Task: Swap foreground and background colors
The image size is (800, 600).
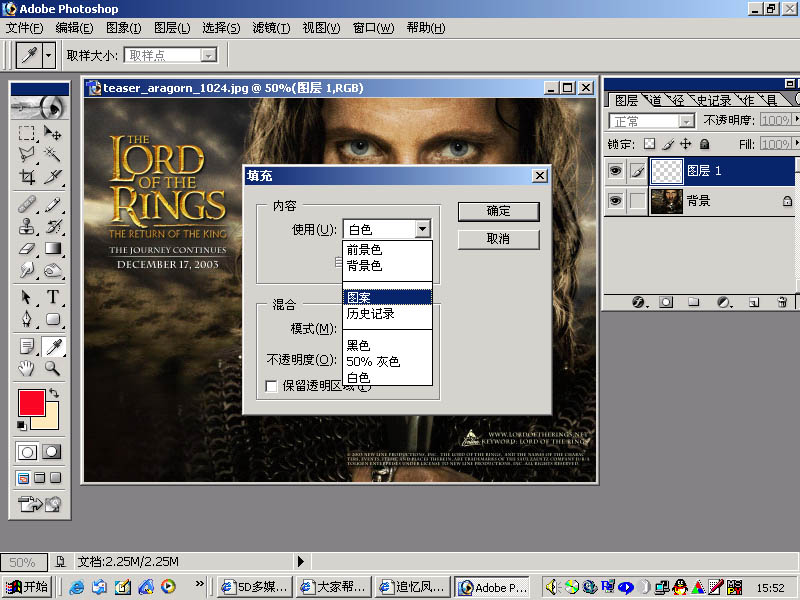Action: click(54, 393)
